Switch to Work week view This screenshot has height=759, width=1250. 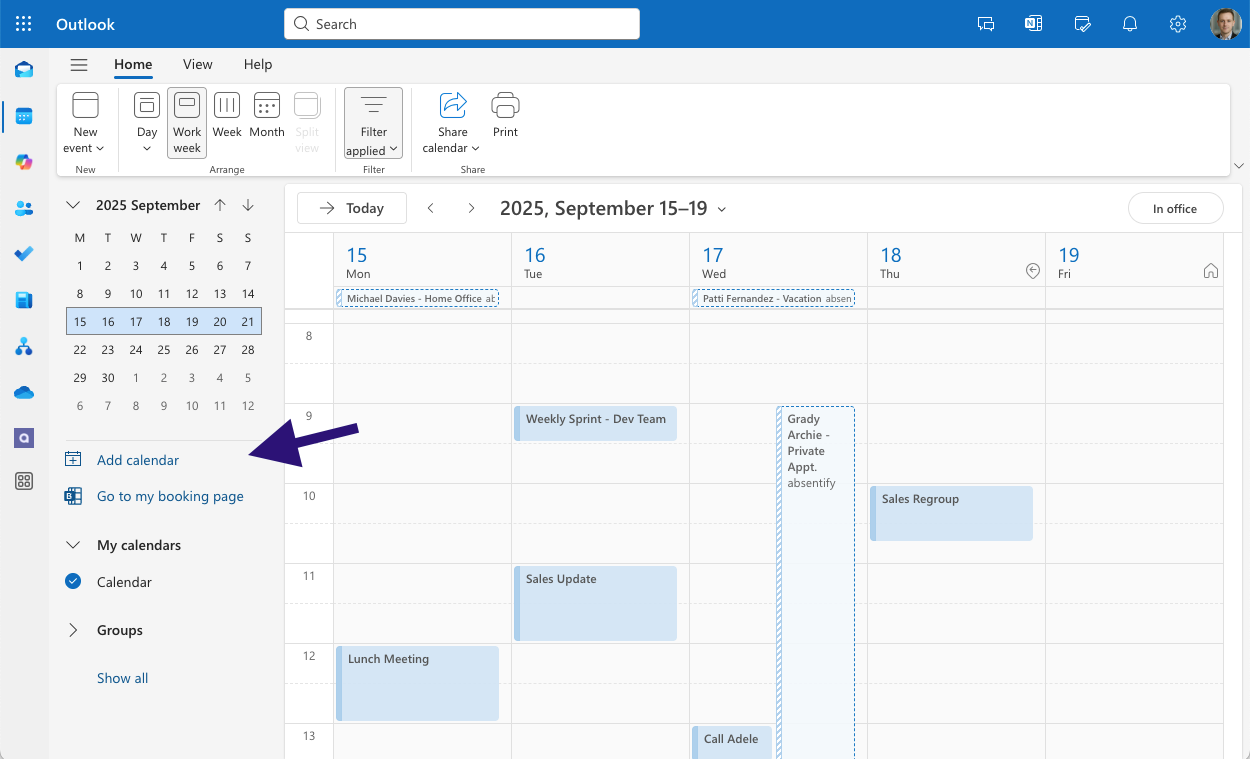187,123
